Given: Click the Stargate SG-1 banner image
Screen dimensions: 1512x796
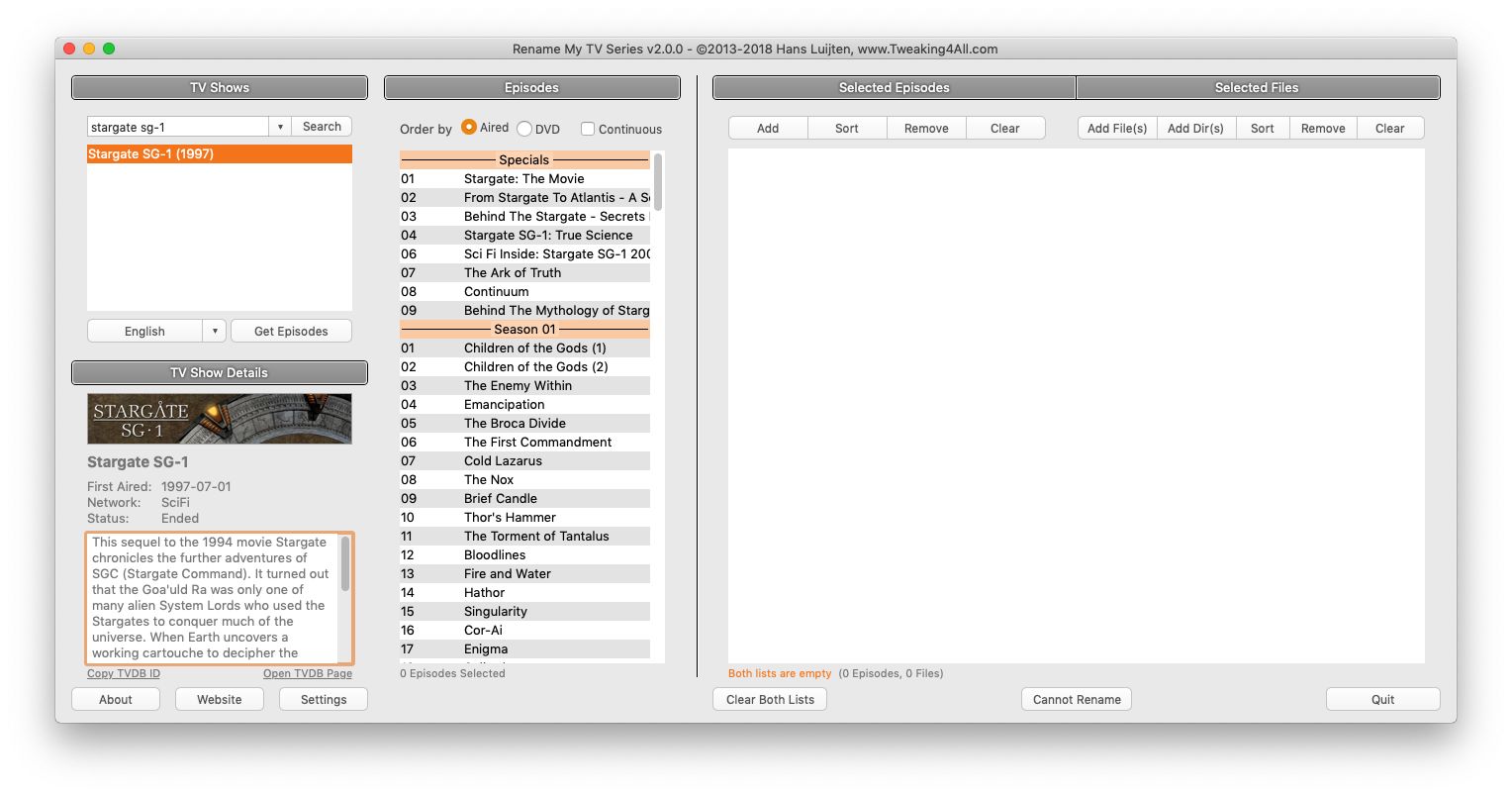Looking at the screenshot, I should [220, 419].
